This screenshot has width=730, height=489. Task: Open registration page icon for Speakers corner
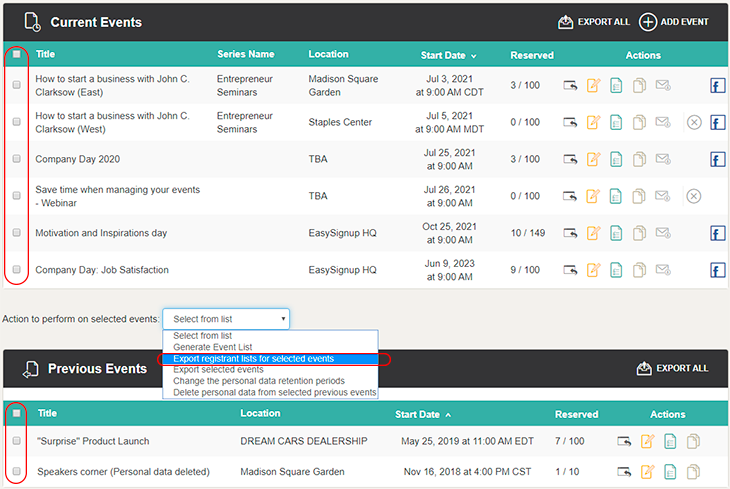coord(624,472)
